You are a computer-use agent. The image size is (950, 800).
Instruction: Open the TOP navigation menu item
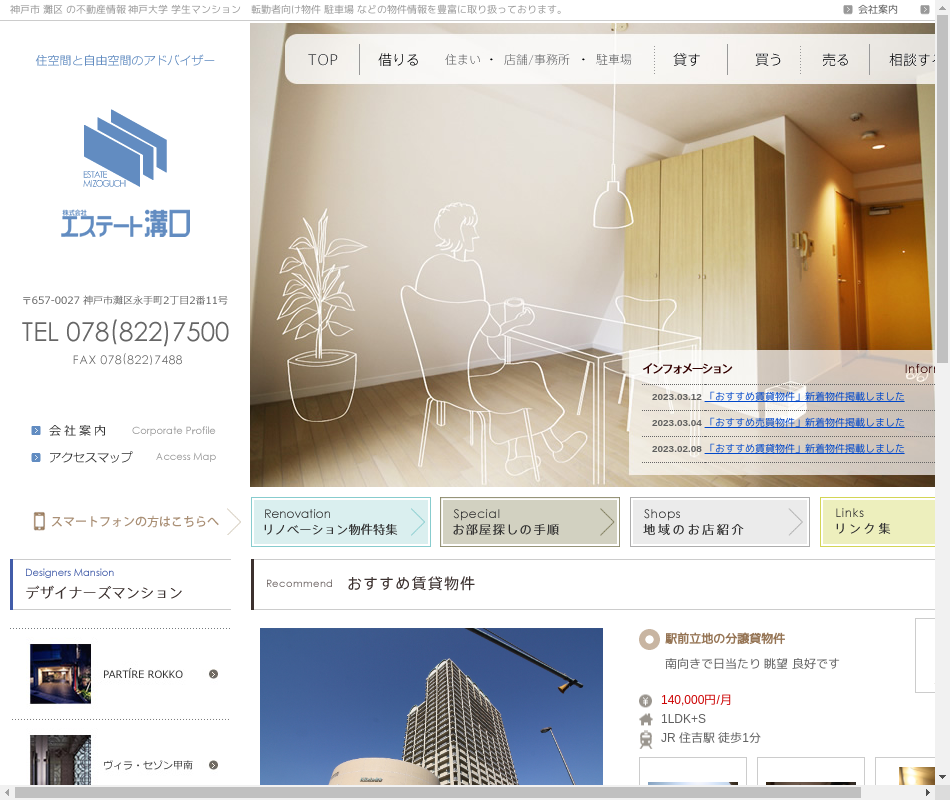(x=322, y=60)
